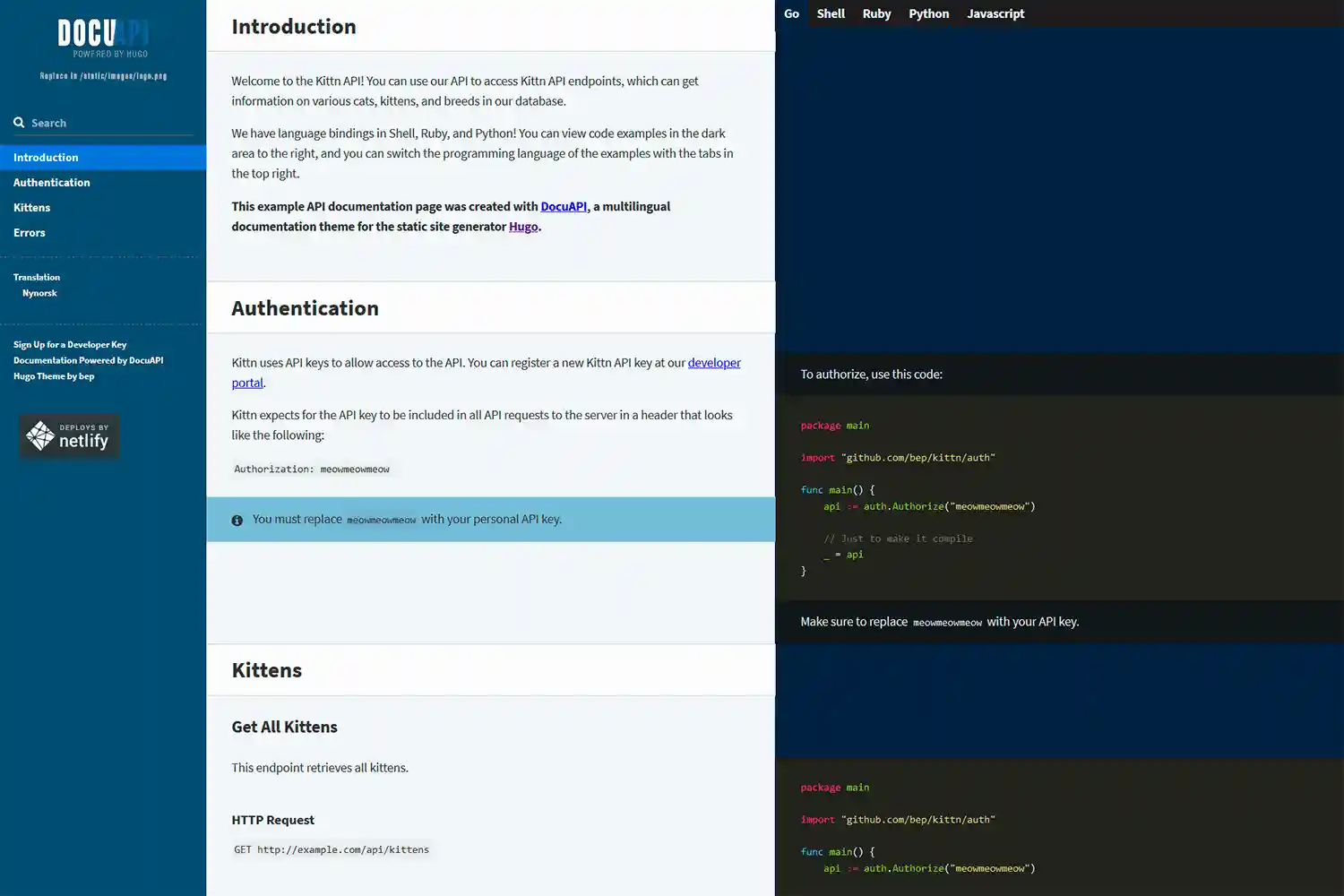Switch to the Shell code examples tab

coord(830,13)
